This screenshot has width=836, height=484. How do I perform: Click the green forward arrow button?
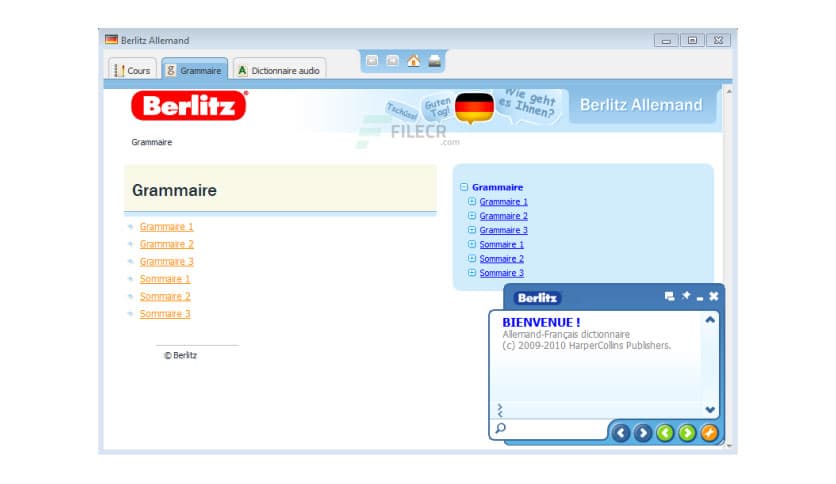point(687,433)
